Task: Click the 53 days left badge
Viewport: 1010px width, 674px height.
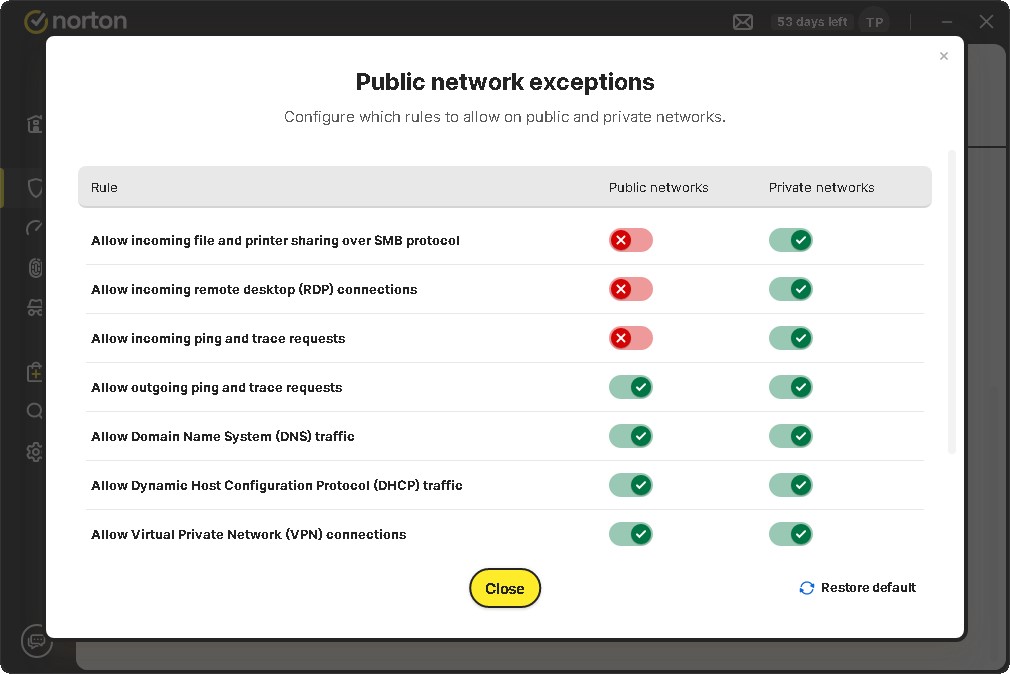Action: pyautogui.click(x=811, y=22)
